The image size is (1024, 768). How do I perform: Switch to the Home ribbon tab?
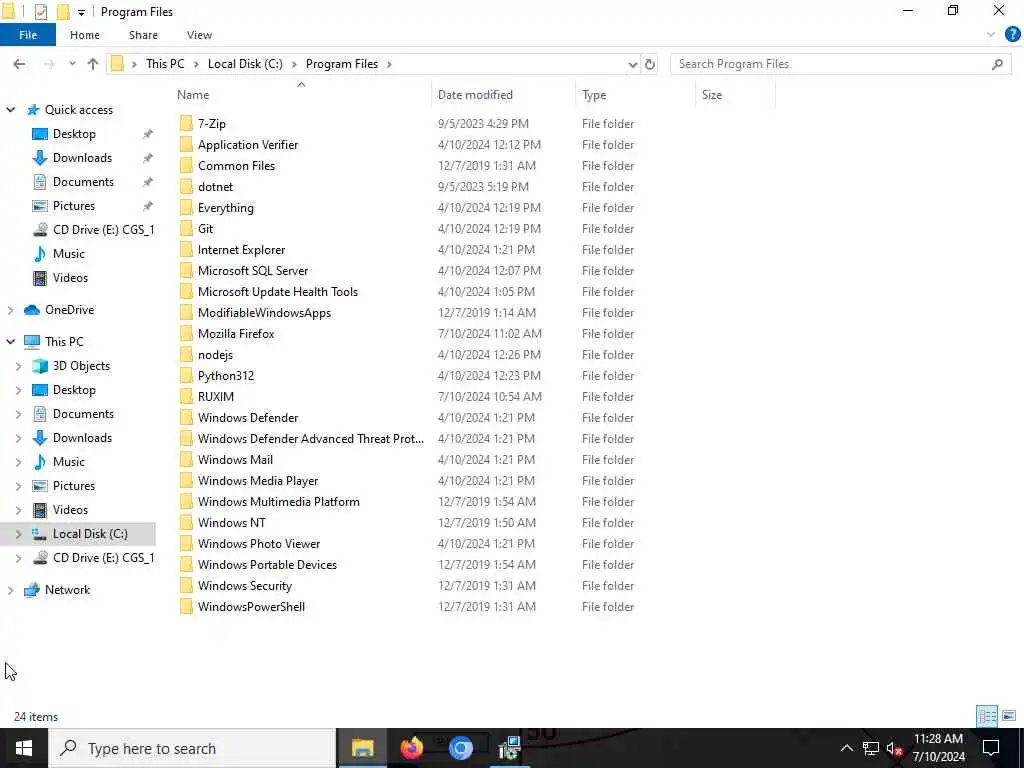point(85,35)
